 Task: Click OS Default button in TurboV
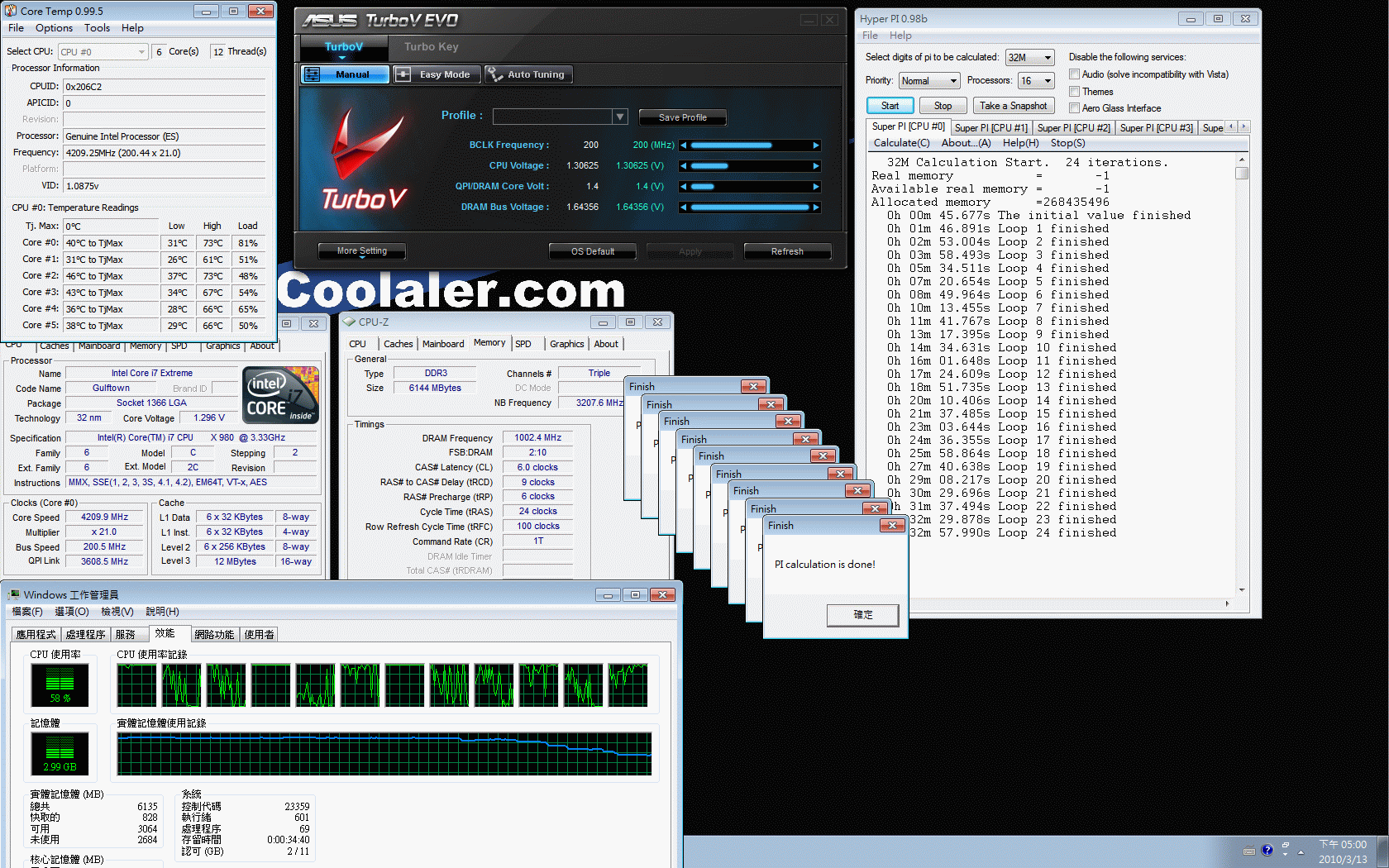tap(593, 251)
